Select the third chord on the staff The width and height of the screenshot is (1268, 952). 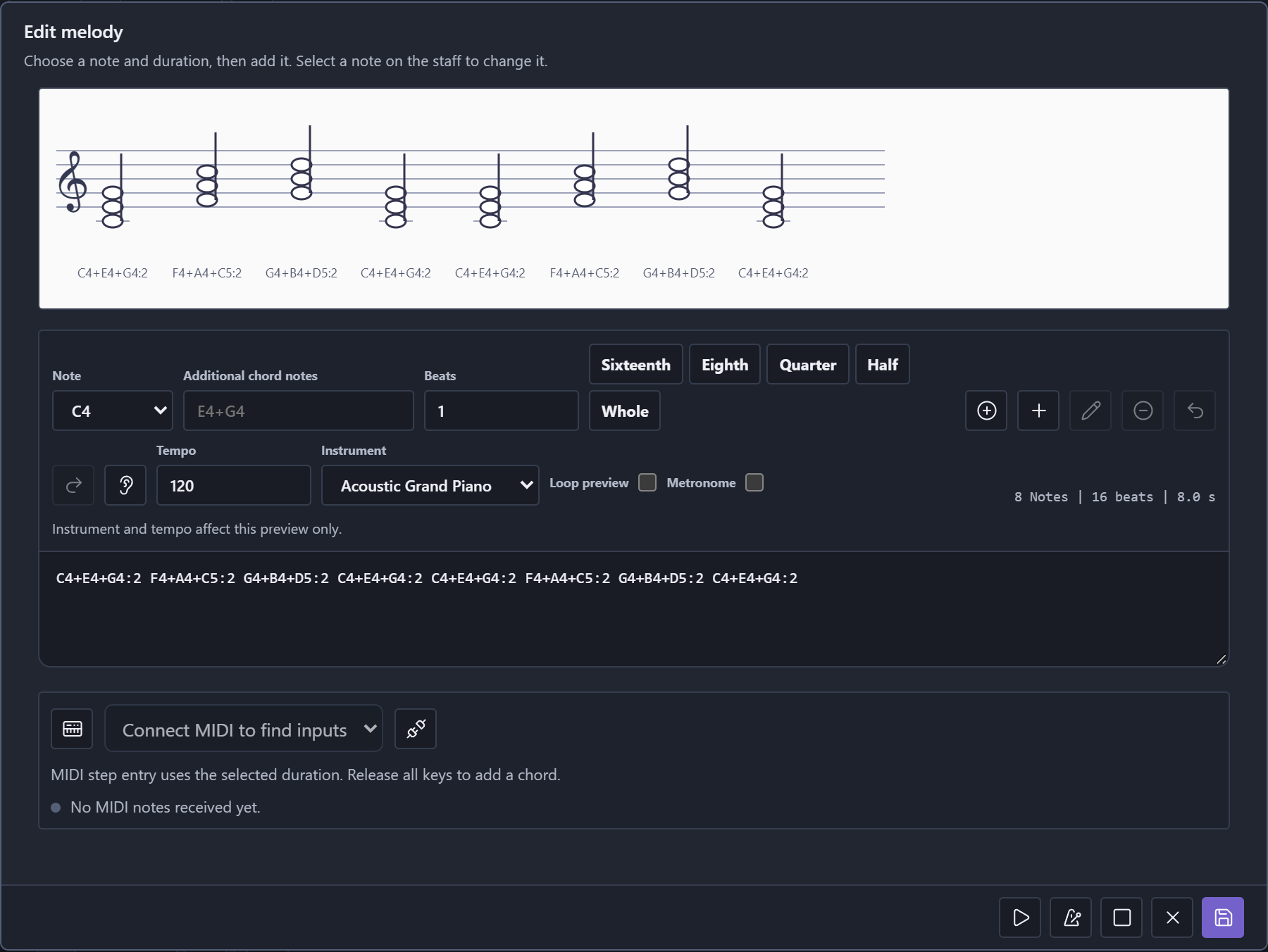pyautogui.click(x=302, y=179)
